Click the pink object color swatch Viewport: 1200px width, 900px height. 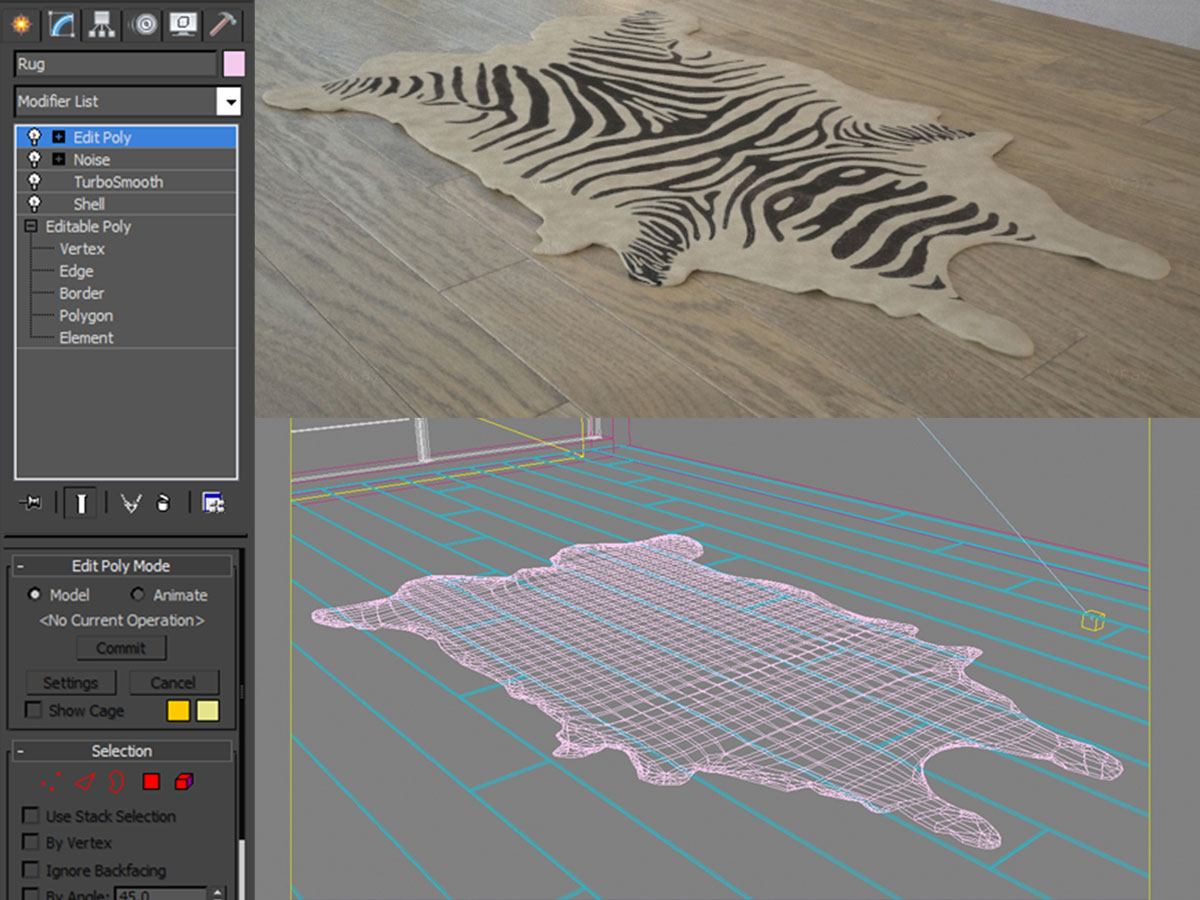(234, 64)
